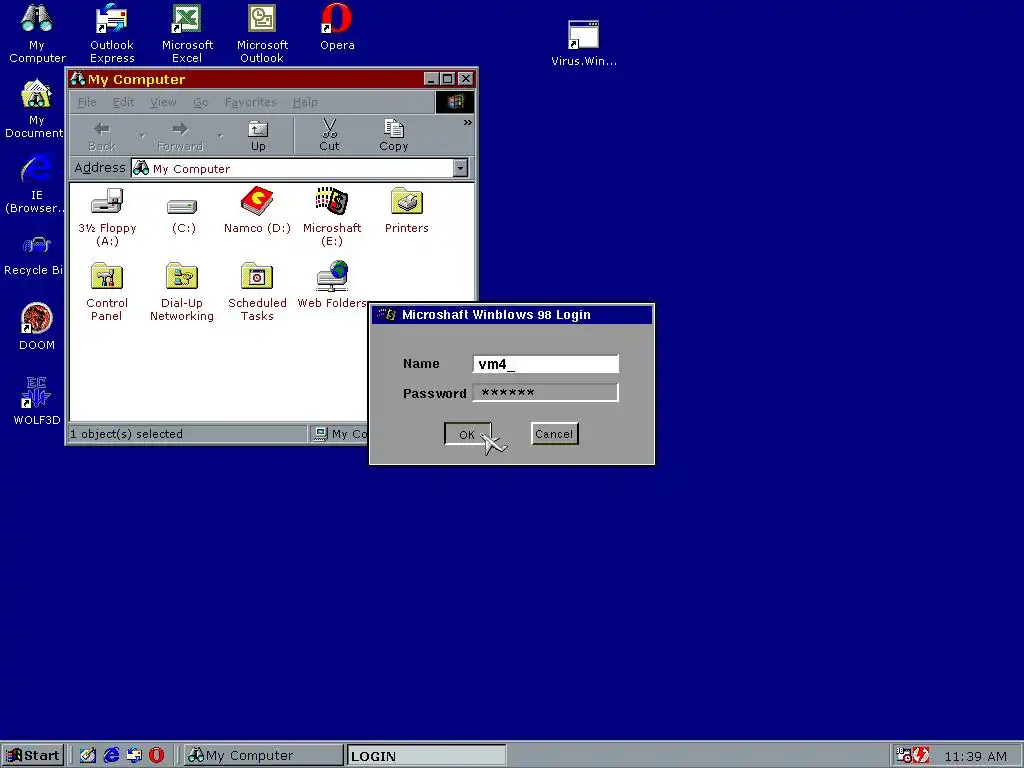1024x768 pixels.
Task: Launch Microsoft Excel desktop shortcut
Action: pyautogui.click(x=187, y=33)
